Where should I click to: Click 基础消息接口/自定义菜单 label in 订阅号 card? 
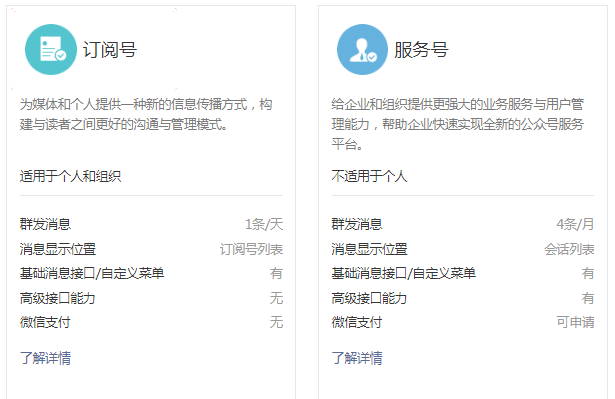(92, 273)
